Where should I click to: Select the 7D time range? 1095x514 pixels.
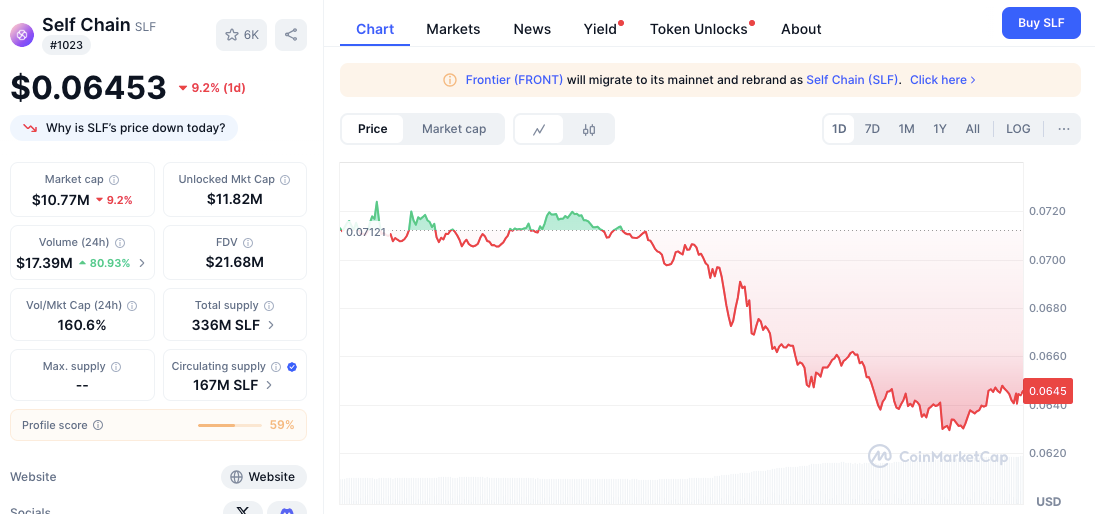(872, 128)
